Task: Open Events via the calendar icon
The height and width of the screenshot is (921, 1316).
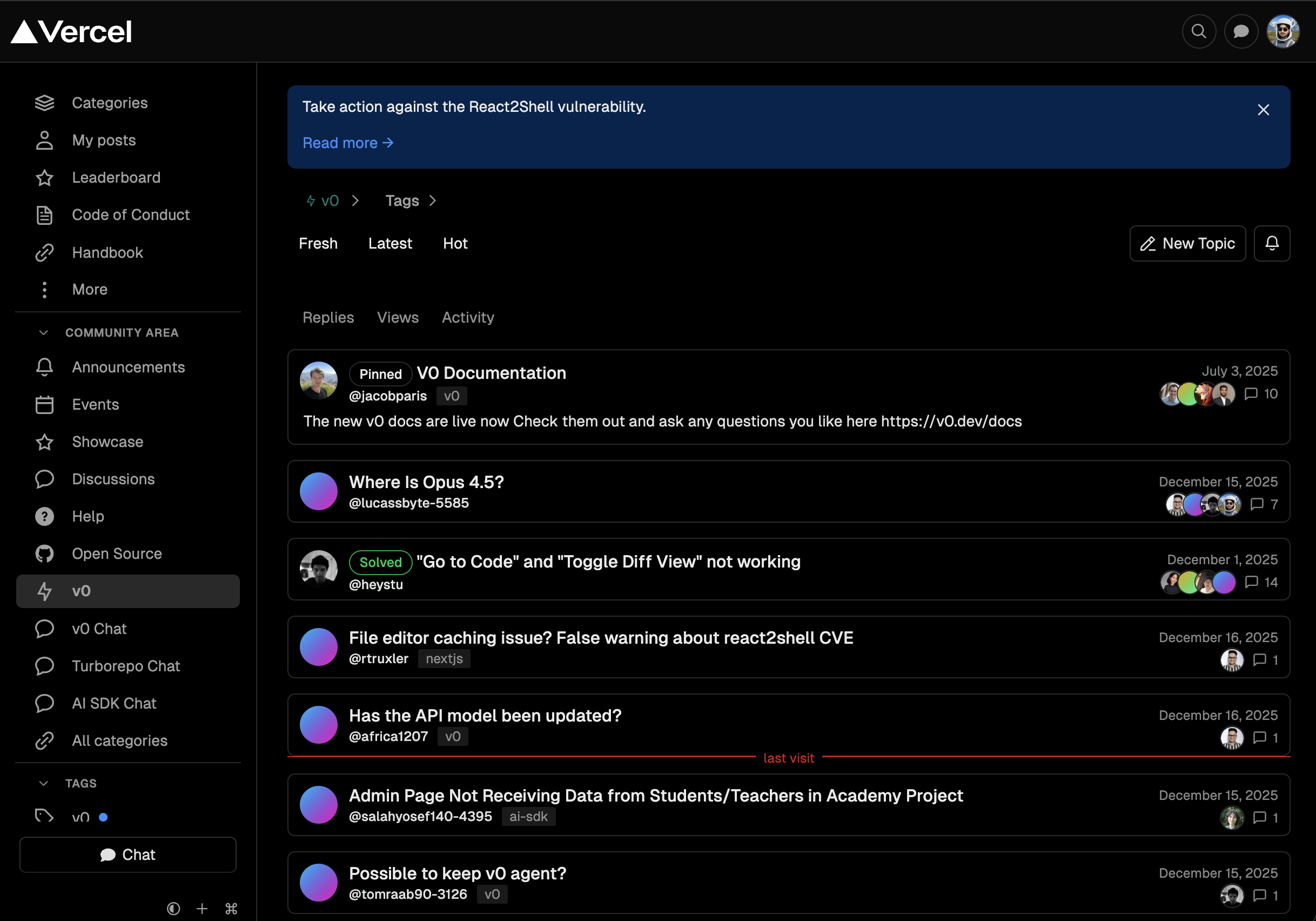Action: coord(44,404)
